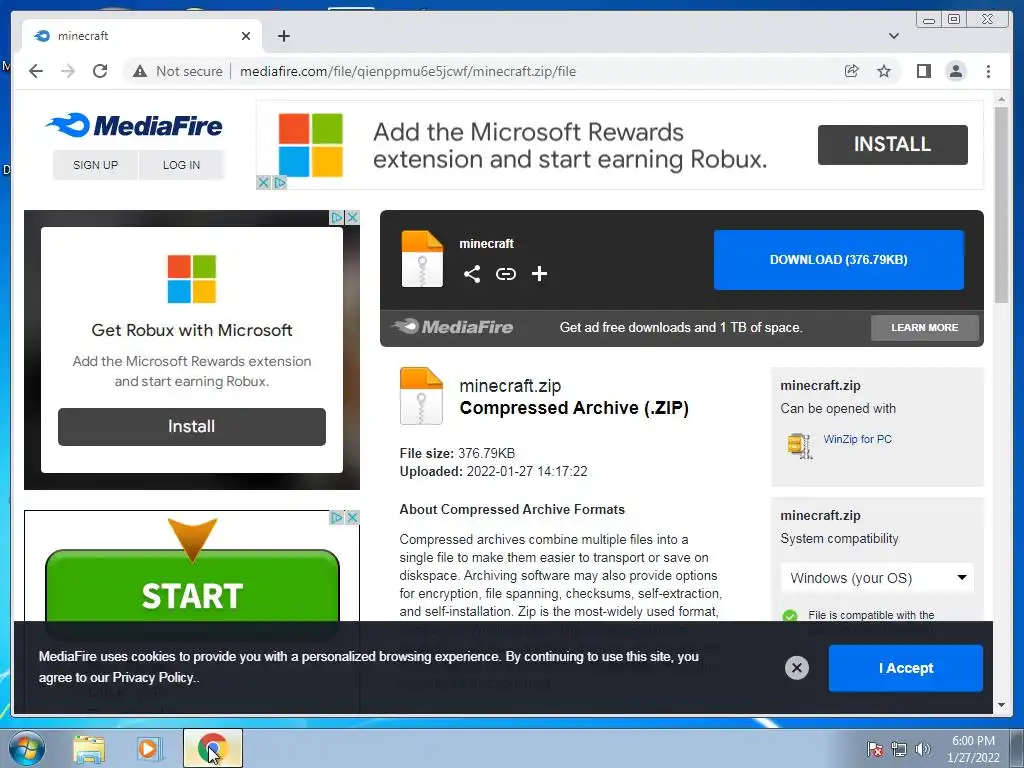Click the browser forward arrow
Screen dimensions: 1024x768
(x=68, y=71)
